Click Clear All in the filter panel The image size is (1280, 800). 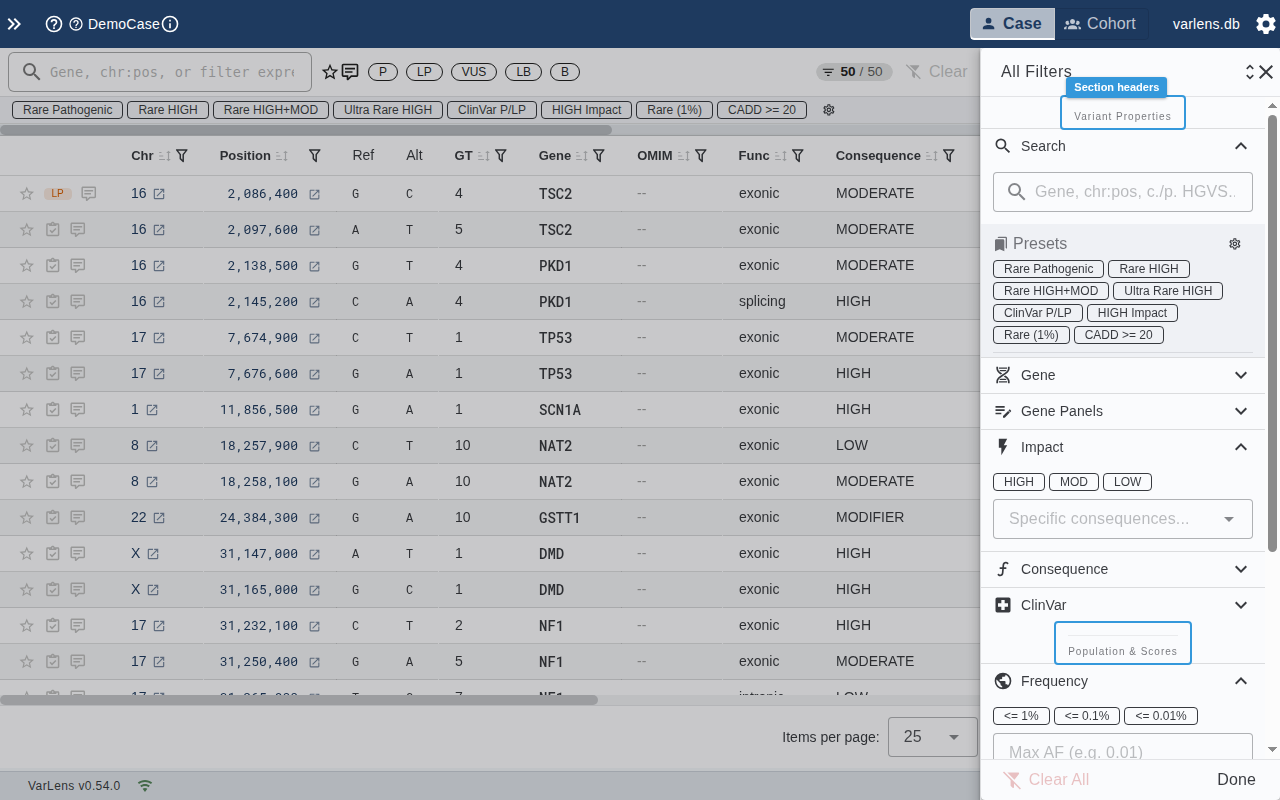(x=1046, y=779)
